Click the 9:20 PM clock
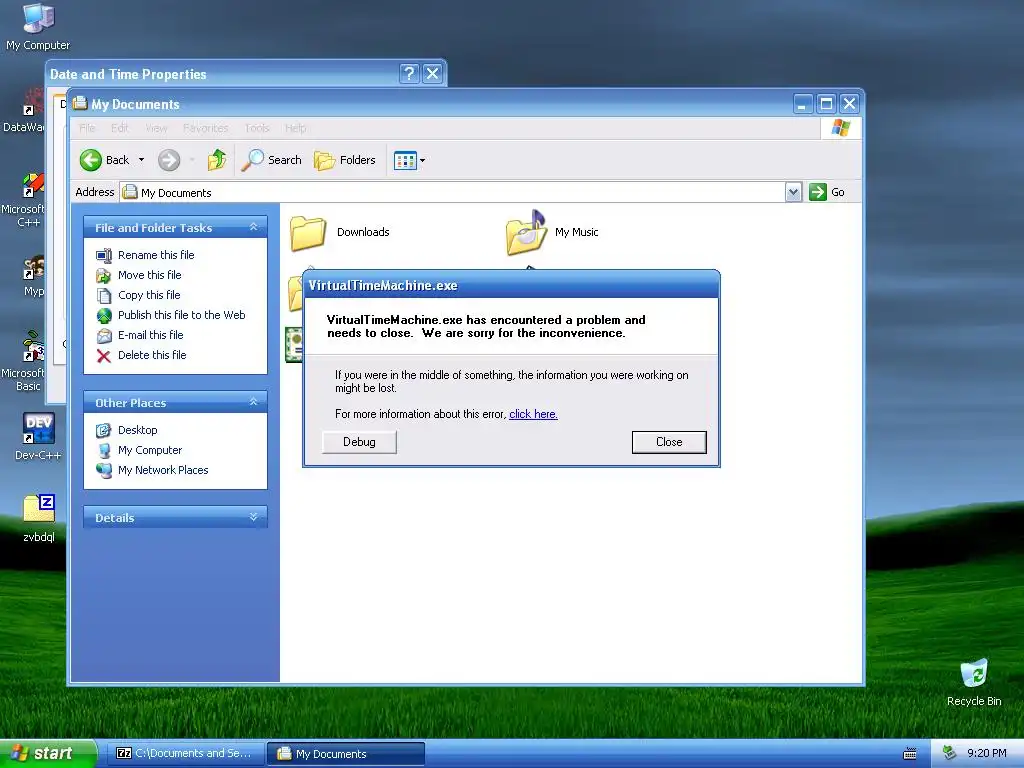The image size is (1024, 768). pyautogui.click(x=987, y=754)
